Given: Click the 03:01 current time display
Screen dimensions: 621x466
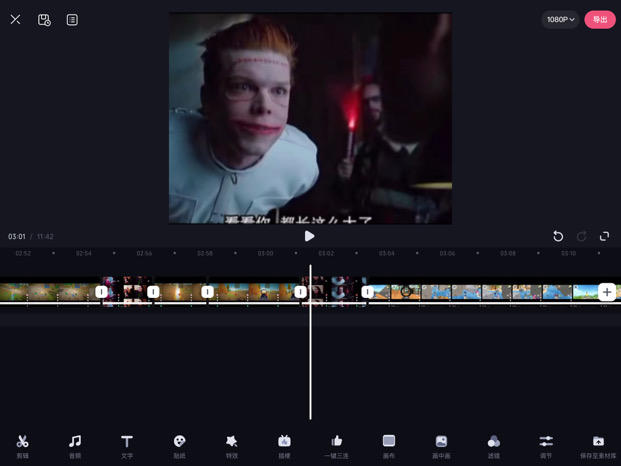Looking at the screenshot, I should [x=17, y=236].
